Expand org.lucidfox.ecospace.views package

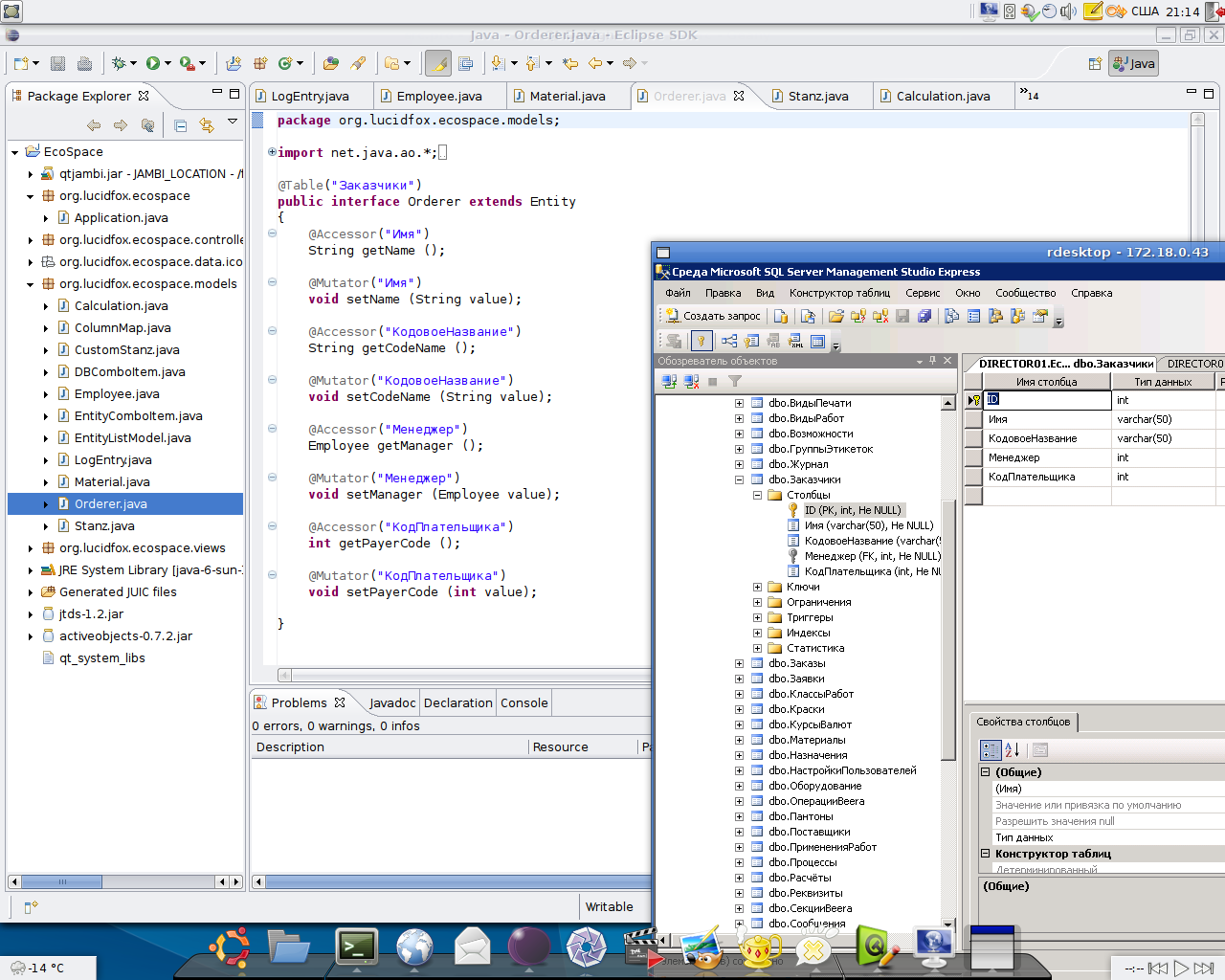click(x=30, y=548)
